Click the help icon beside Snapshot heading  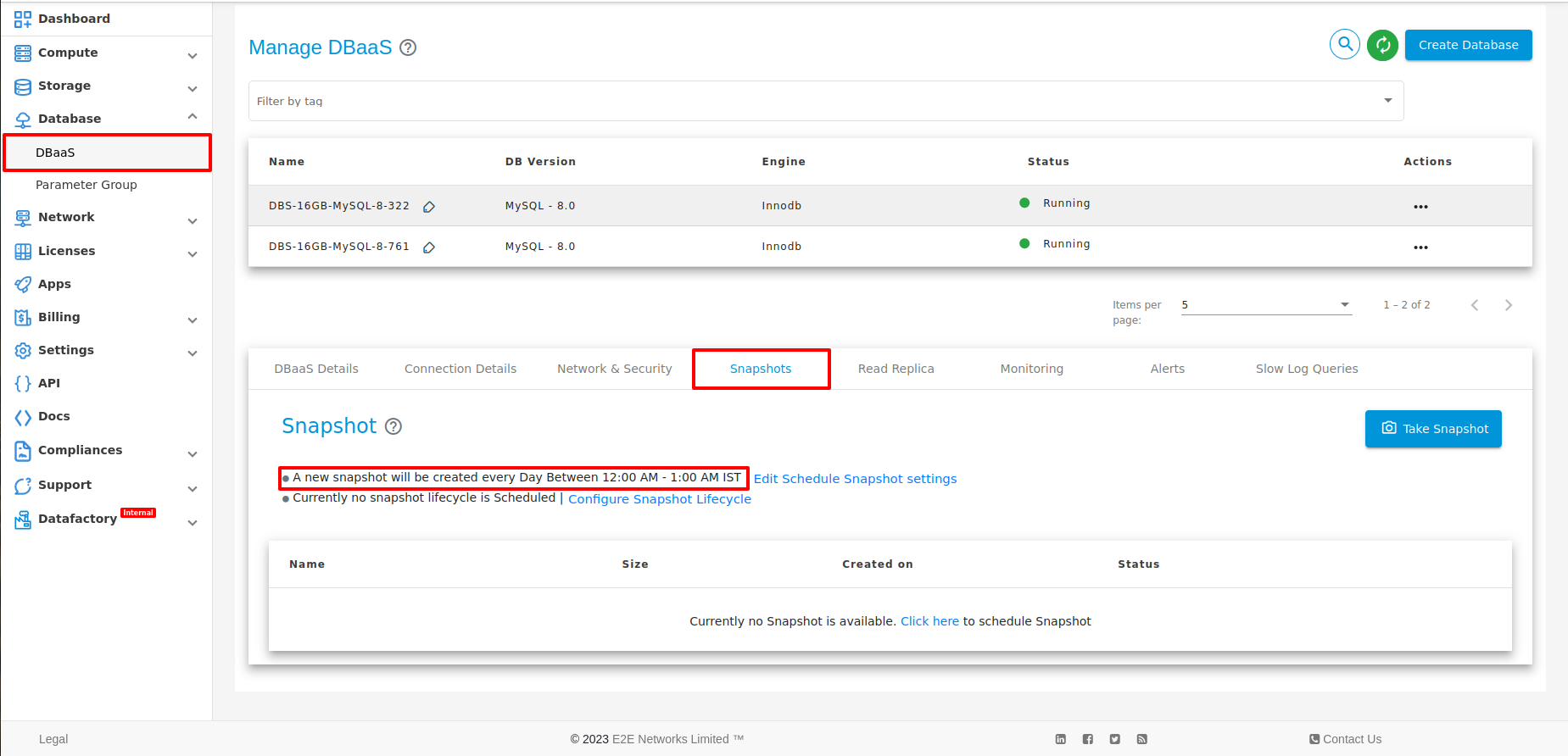393,426
